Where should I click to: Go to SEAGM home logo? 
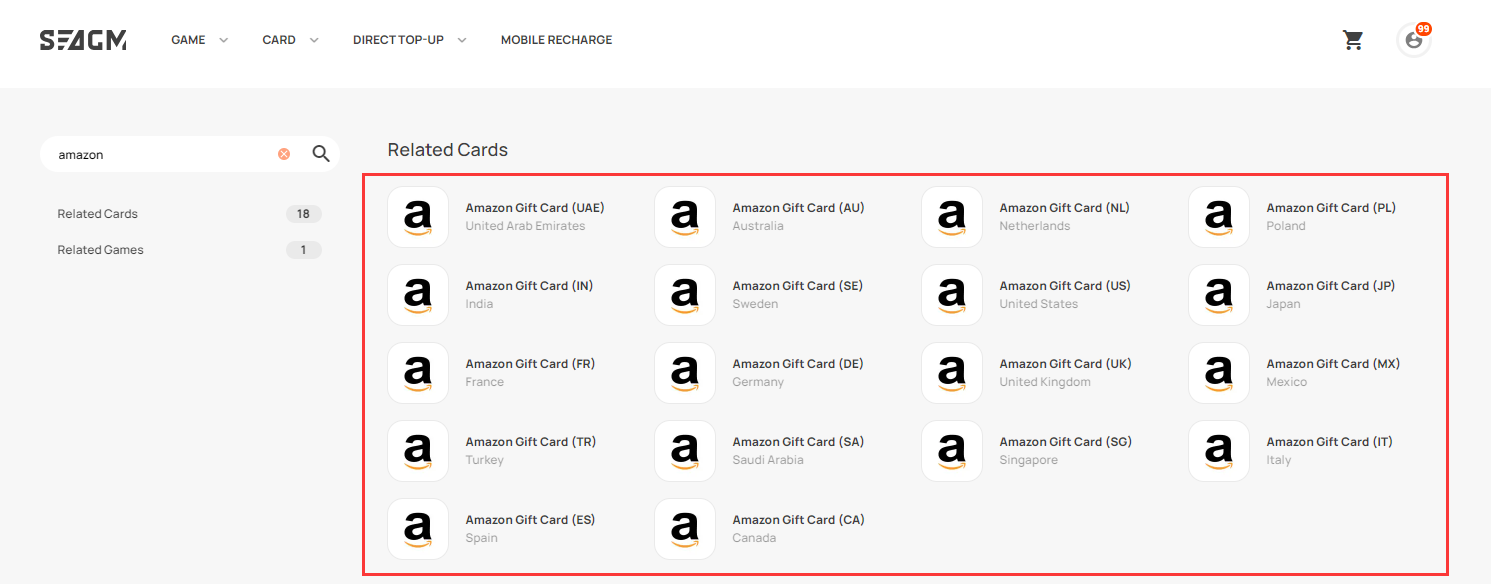(83, 40)
